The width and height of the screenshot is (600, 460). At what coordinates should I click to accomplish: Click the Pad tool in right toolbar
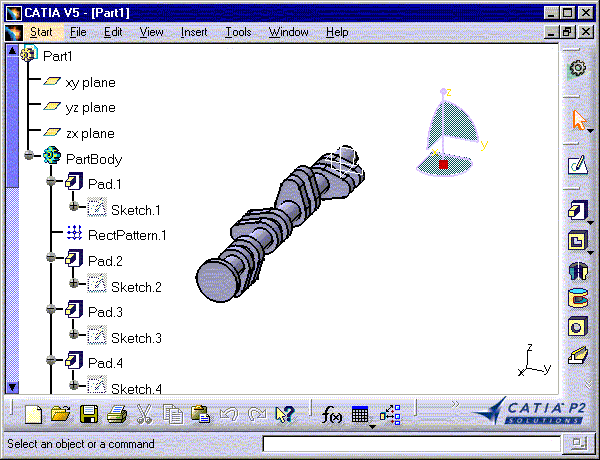(x=577, y=211)
